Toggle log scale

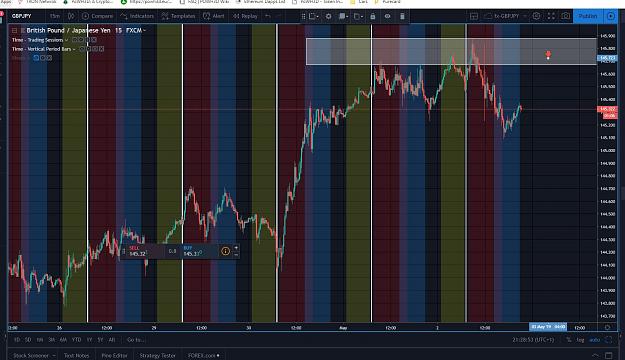[x=580, y=340]
